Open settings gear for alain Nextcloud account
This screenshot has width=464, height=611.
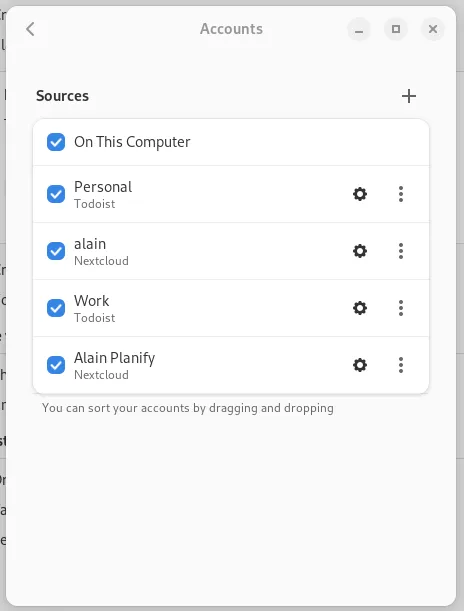360,251
